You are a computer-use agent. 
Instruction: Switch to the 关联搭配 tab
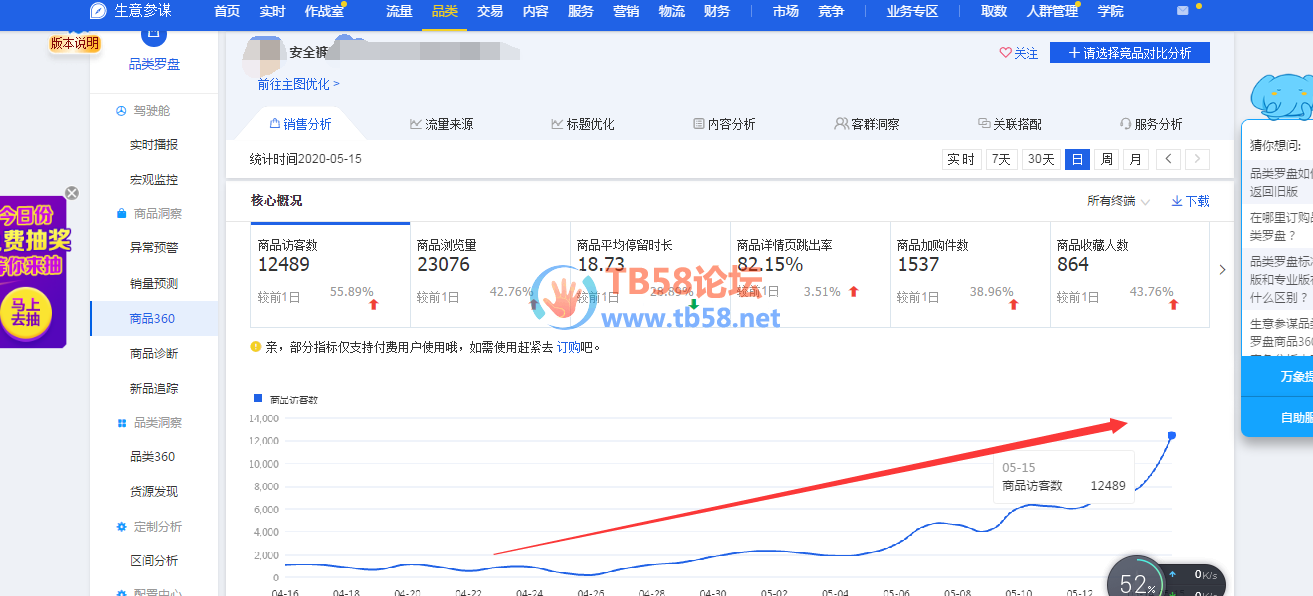1010,124
